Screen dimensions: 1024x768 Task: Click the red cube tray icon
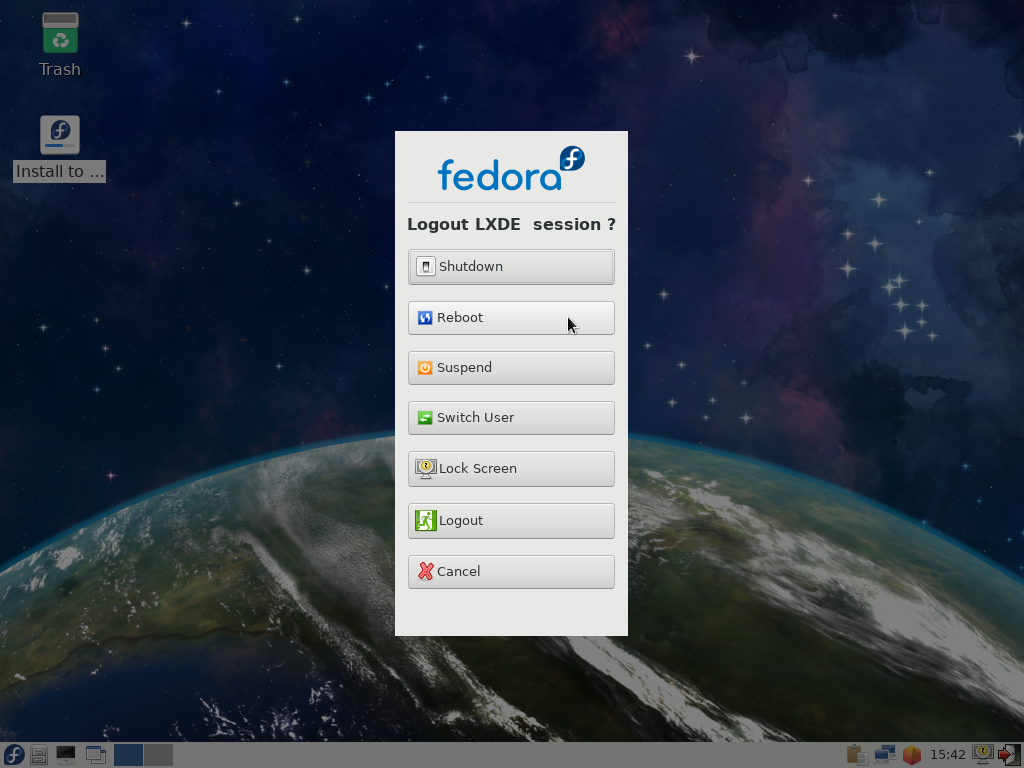coord(912,755)
